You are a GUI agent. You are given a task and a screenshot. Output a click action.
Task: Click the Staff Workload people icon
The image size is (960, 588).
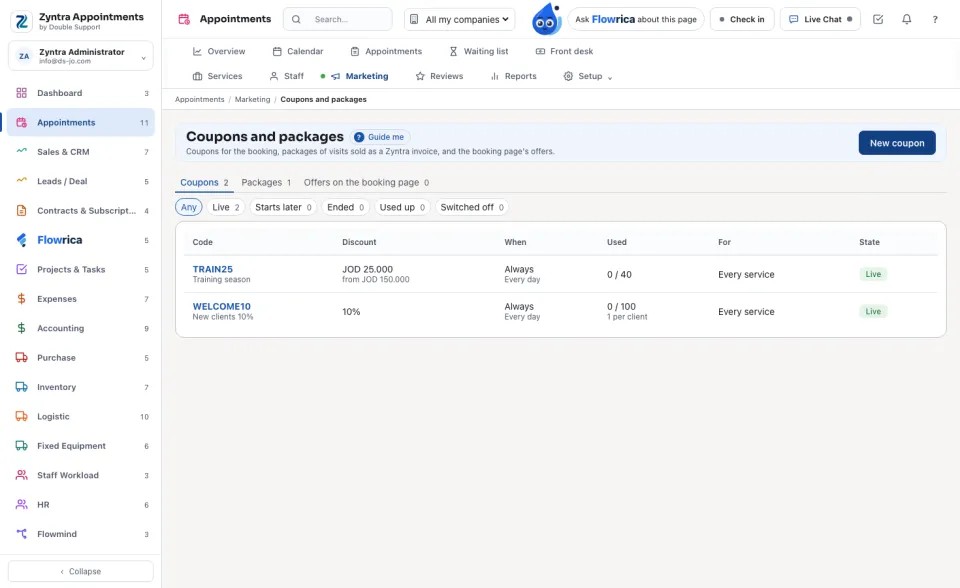(x=21, y=475)
